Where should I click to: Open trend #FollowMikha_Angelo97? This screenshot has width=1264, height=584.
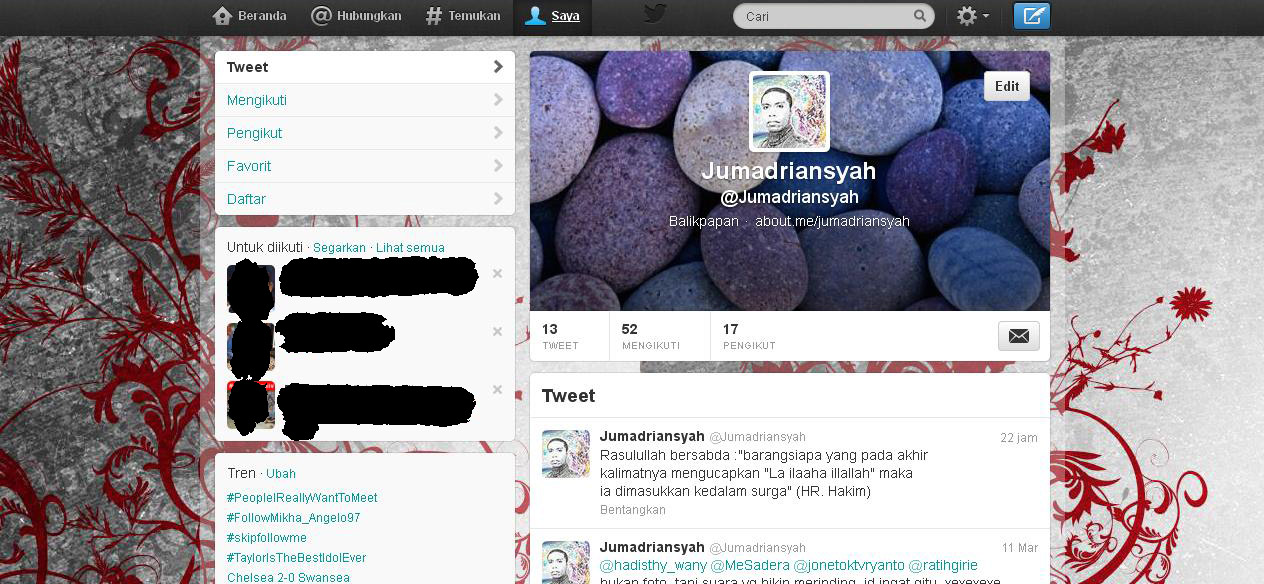(293, 518)
